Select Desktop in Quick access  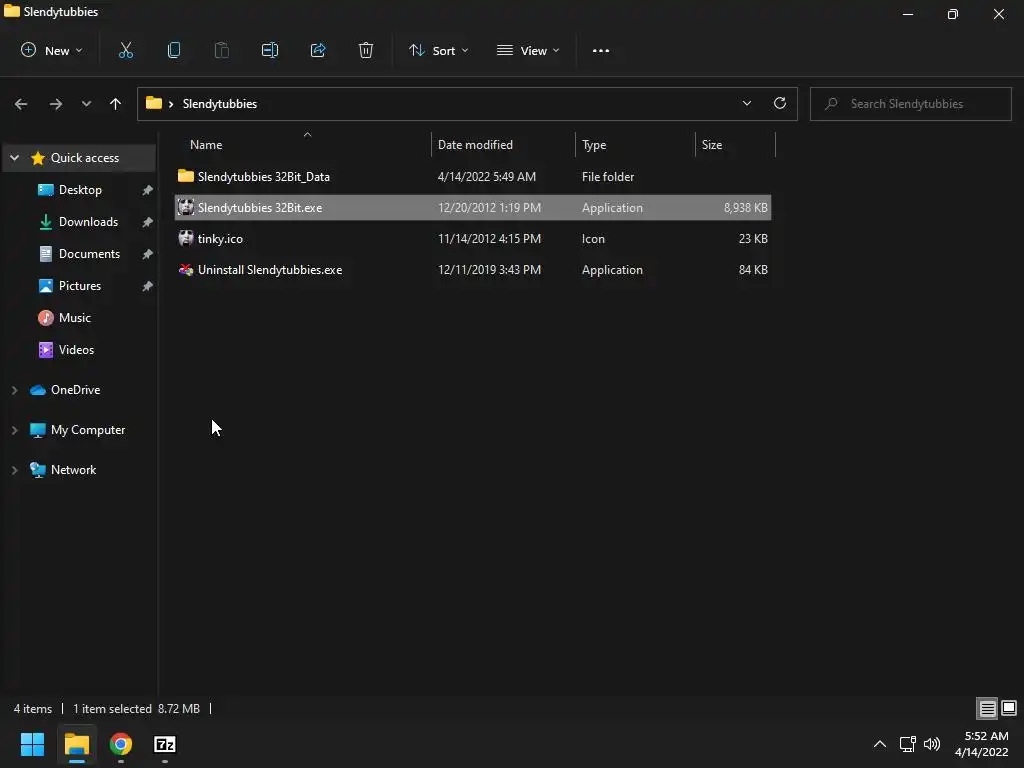tap(80, 189)
